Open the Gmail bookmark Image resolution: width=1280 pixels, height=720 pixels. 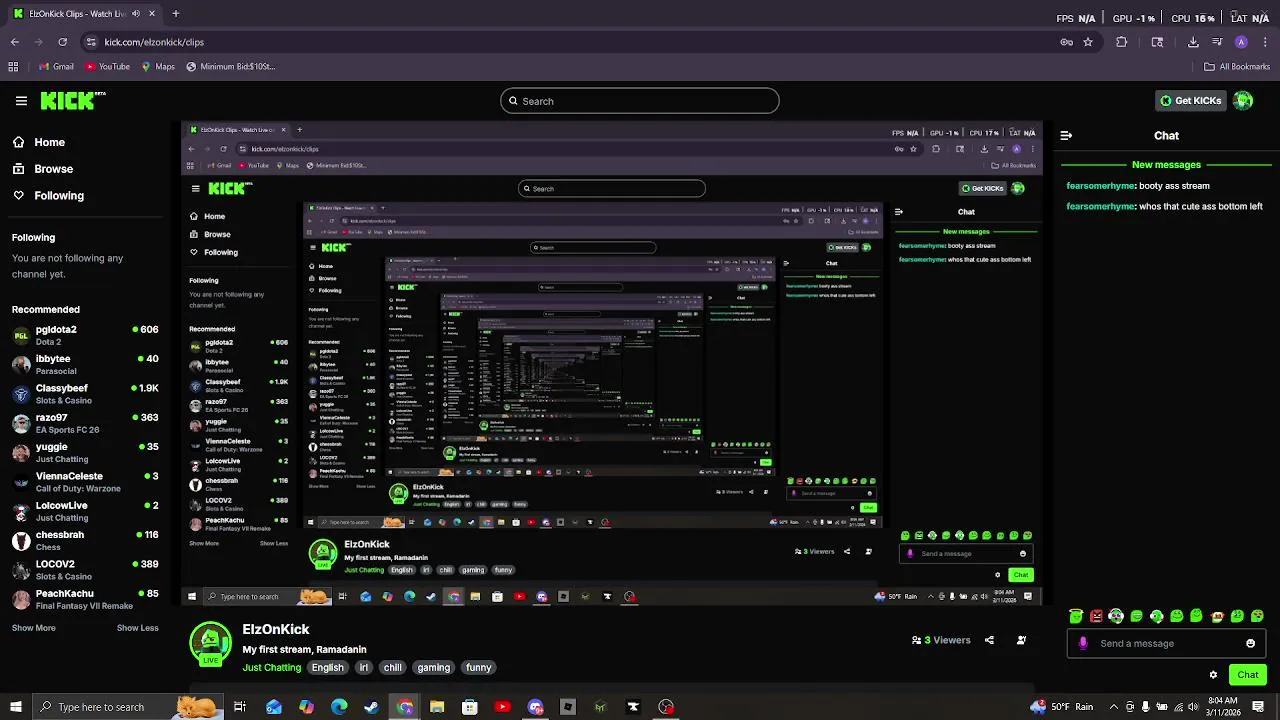(x=55, y=67)
